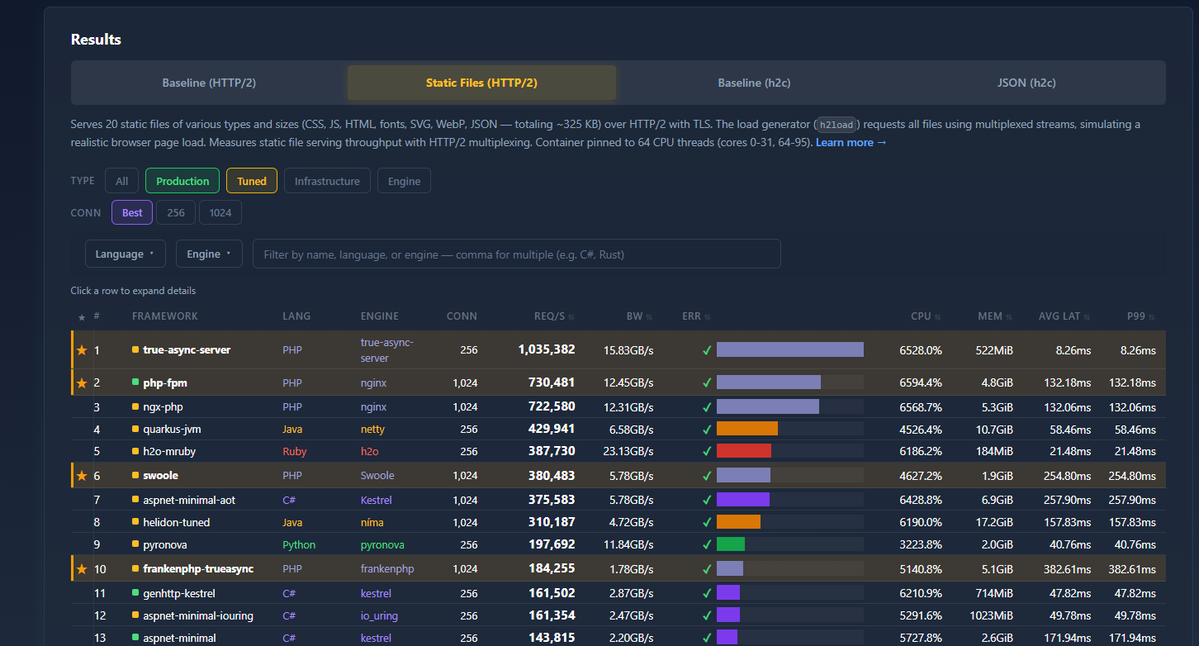
Task: Open the Engine dropdown filter
Action: (209, 254)
